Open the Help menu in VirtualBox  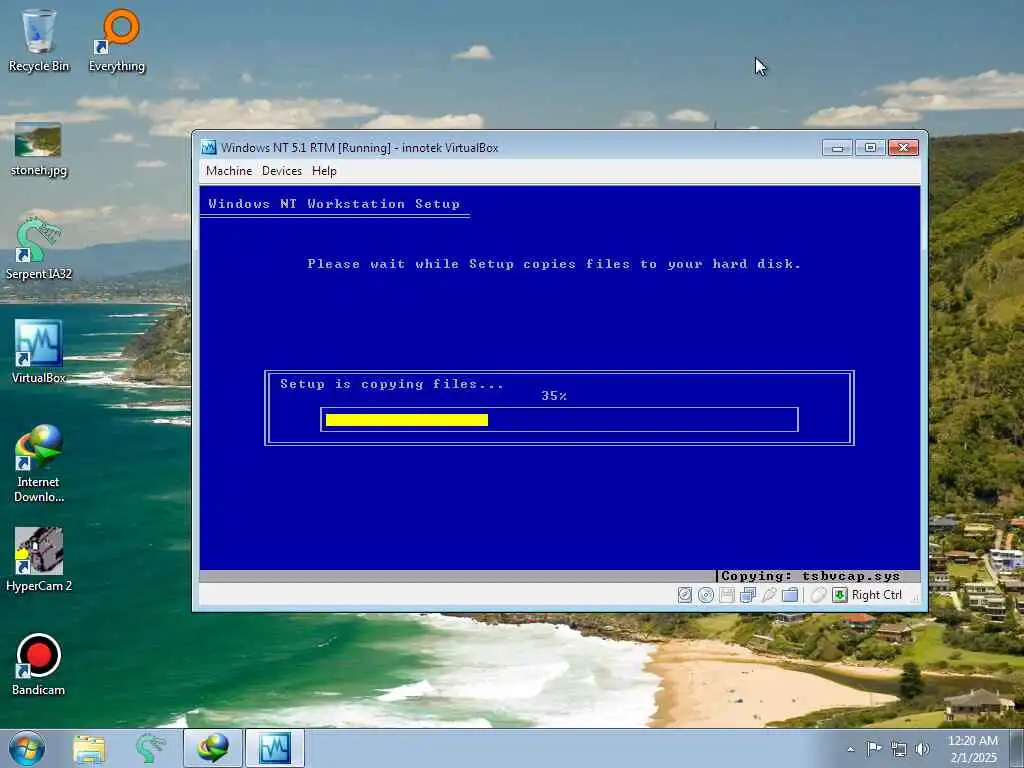(324, 170)
